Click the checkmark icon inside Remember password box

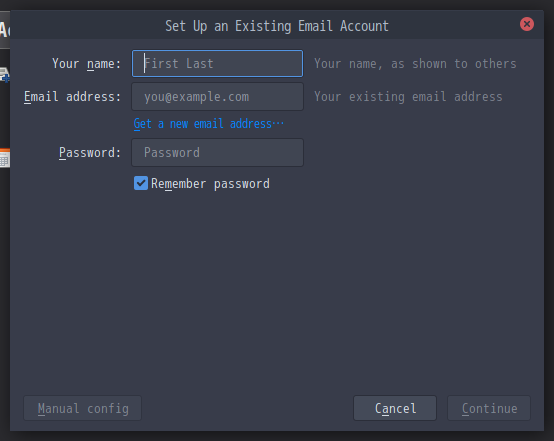coord(141,183)
